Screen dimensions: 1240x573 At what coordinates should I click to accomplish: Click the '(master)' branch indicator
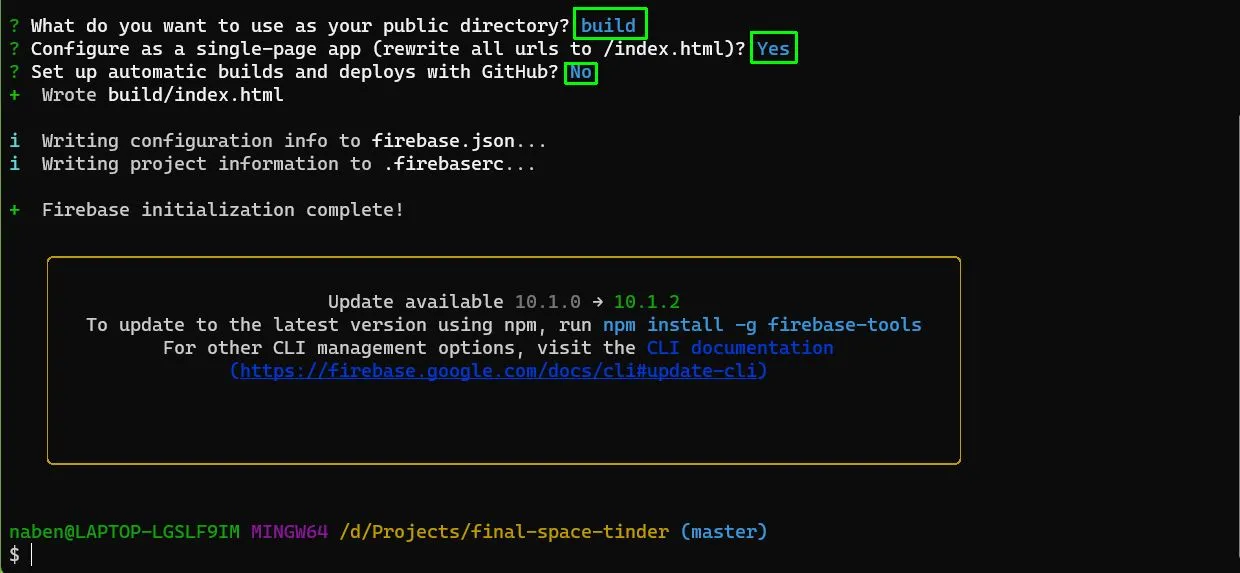pos(724,532)
